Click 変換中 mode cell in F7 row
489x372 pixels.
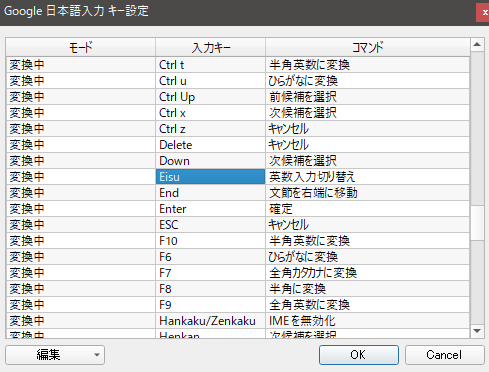[81, 273]
